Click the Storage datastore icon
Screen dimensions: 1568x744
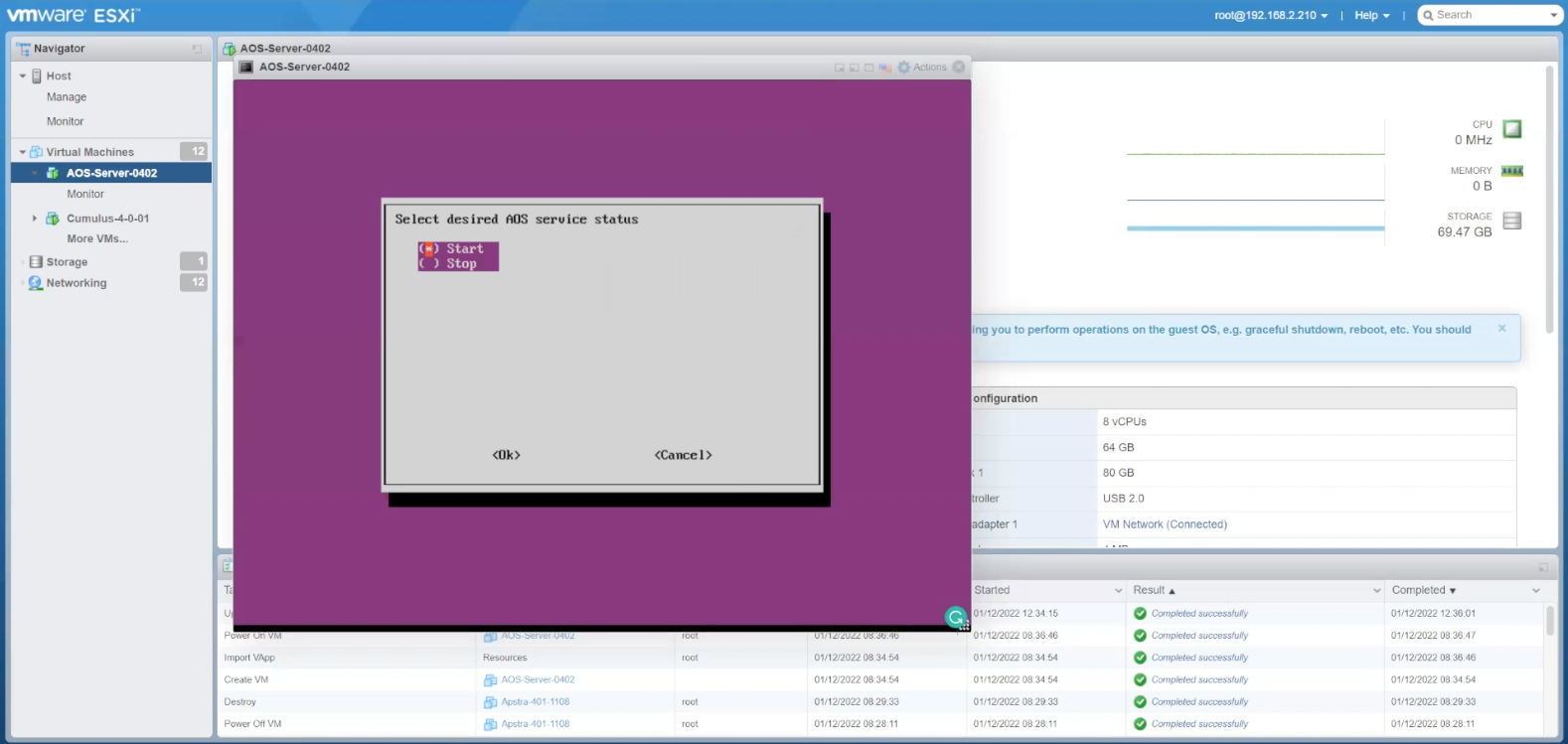pos(36,262)
